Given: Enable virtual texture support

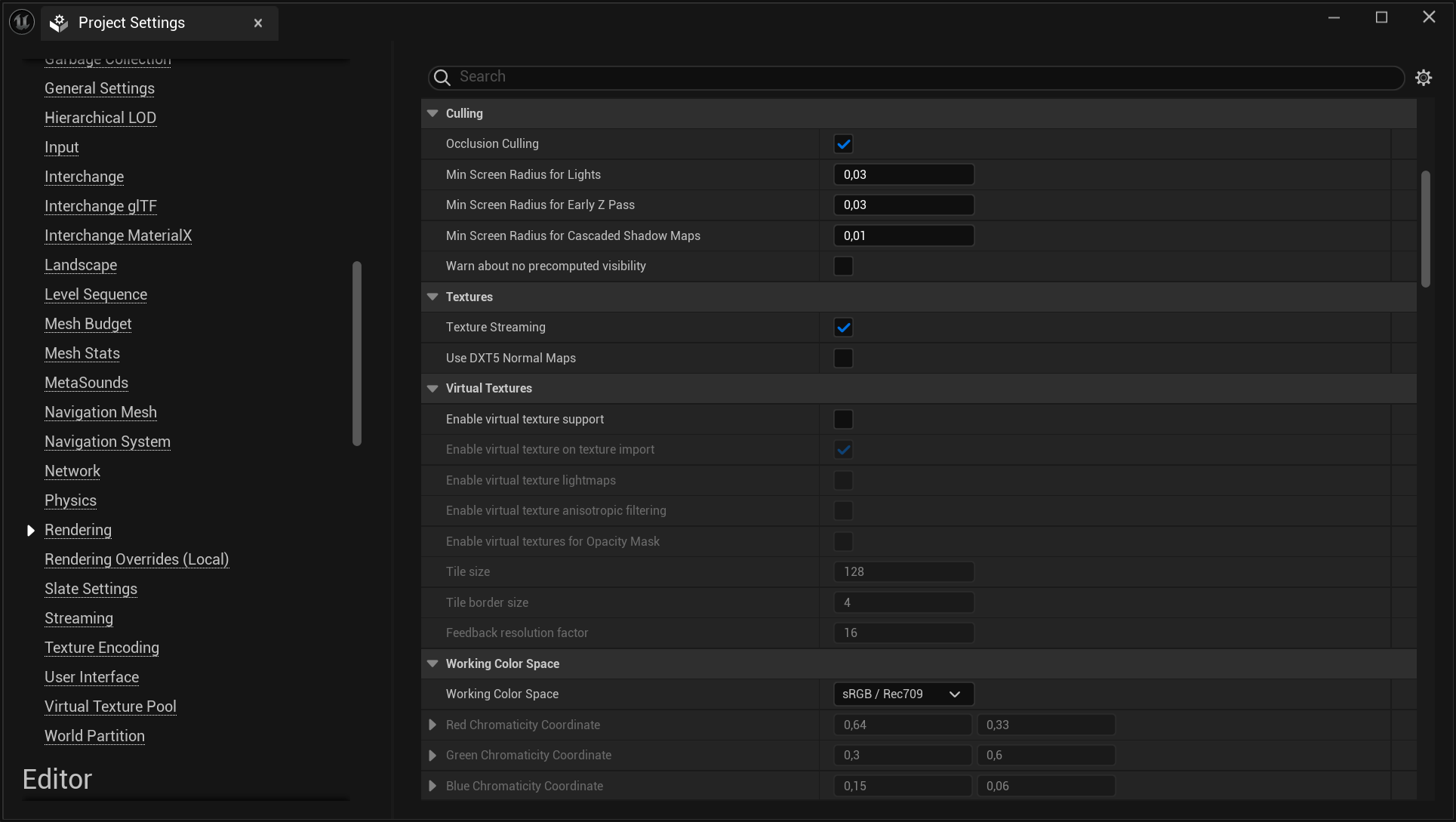Looking at the screenshot, I should [x=843, y=419].
